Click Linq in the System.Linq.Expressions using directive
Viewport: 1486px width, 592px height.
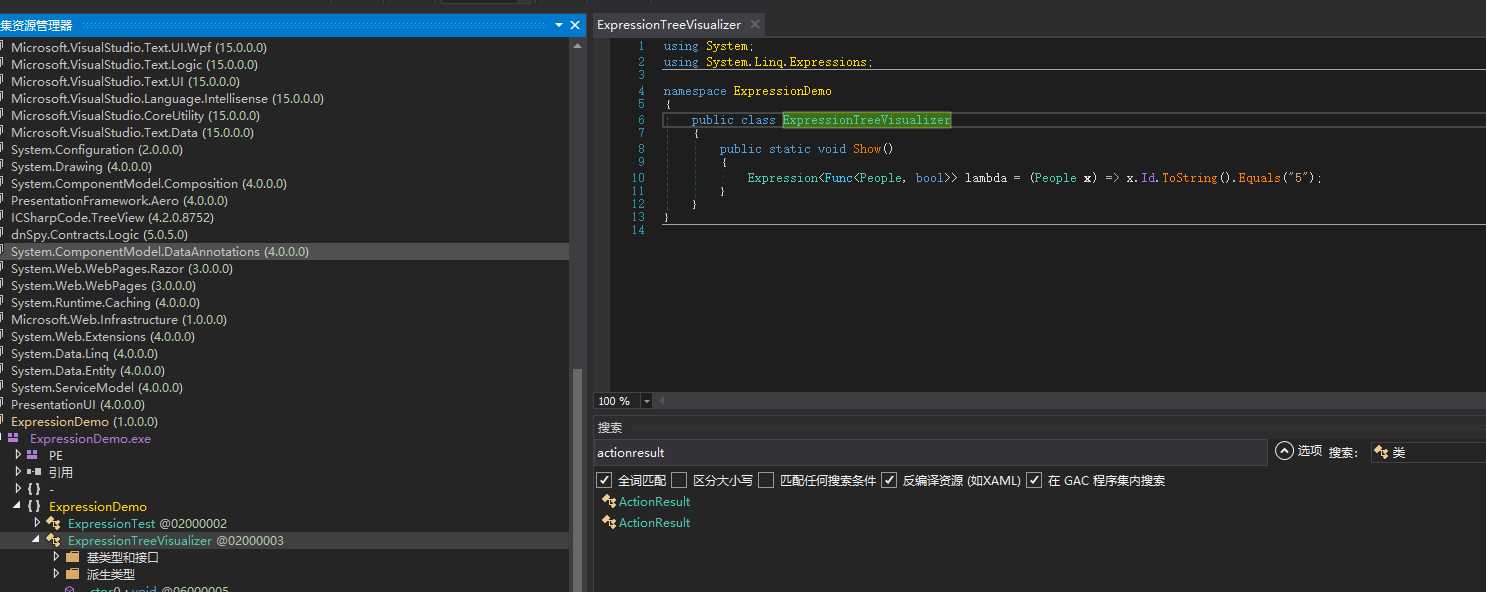768,62
